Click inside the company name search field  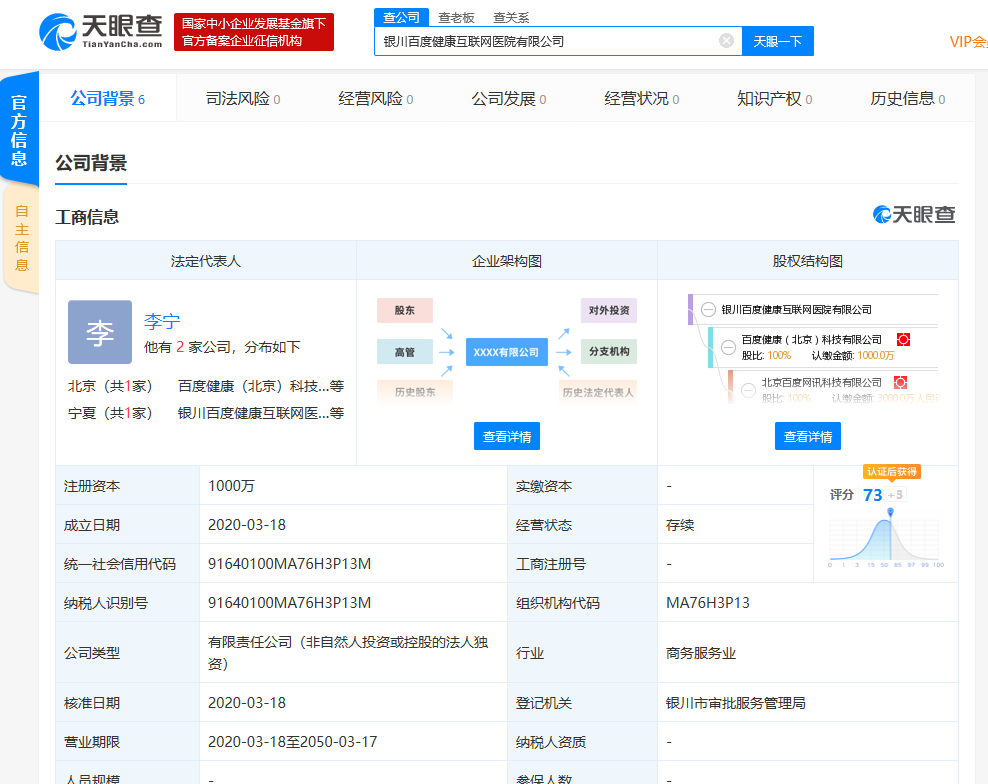tap(550, 40)
